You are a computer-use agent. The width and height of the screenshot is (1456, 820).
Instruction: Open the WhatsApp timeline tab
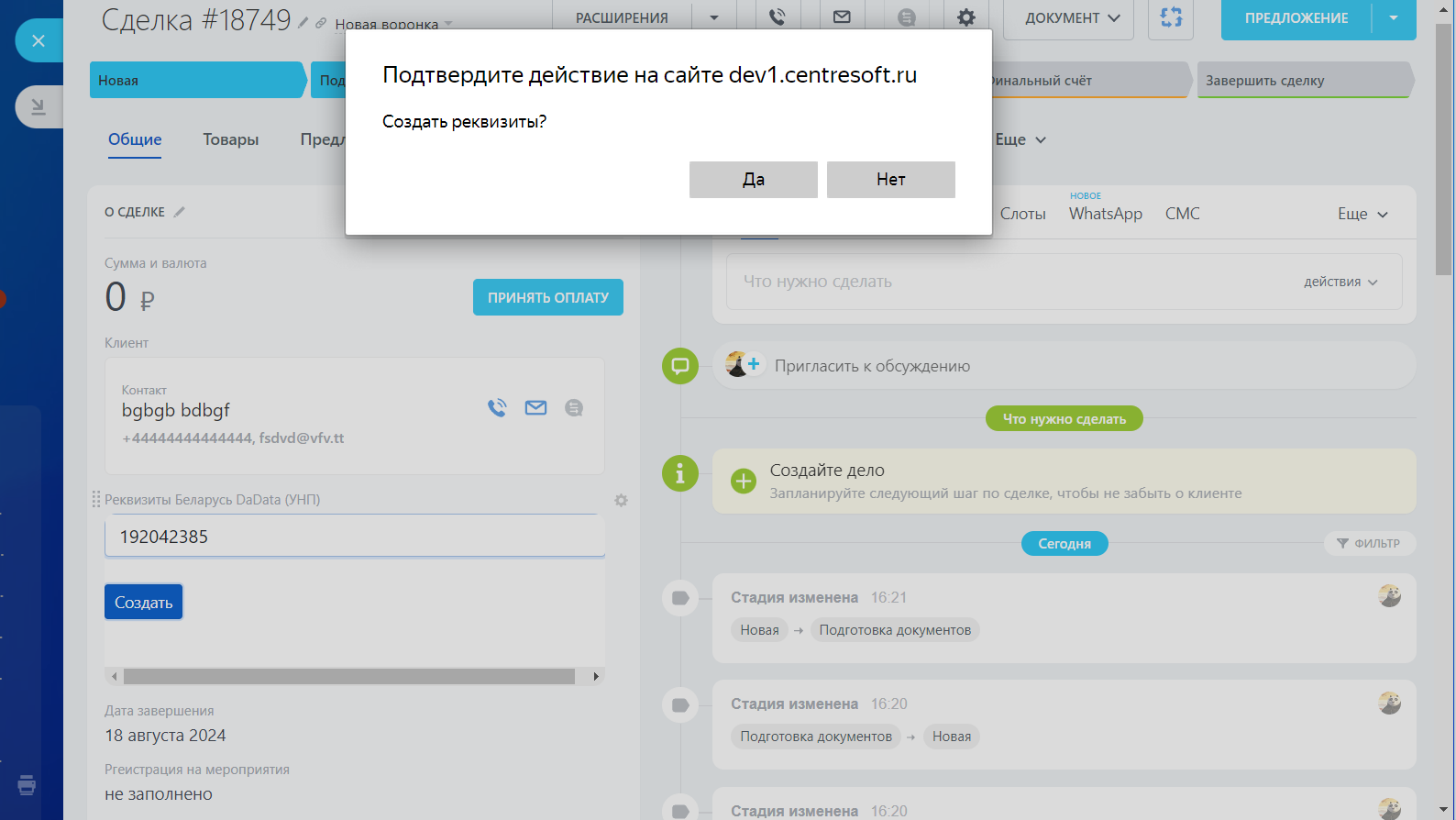click(x=1106, y=214)
